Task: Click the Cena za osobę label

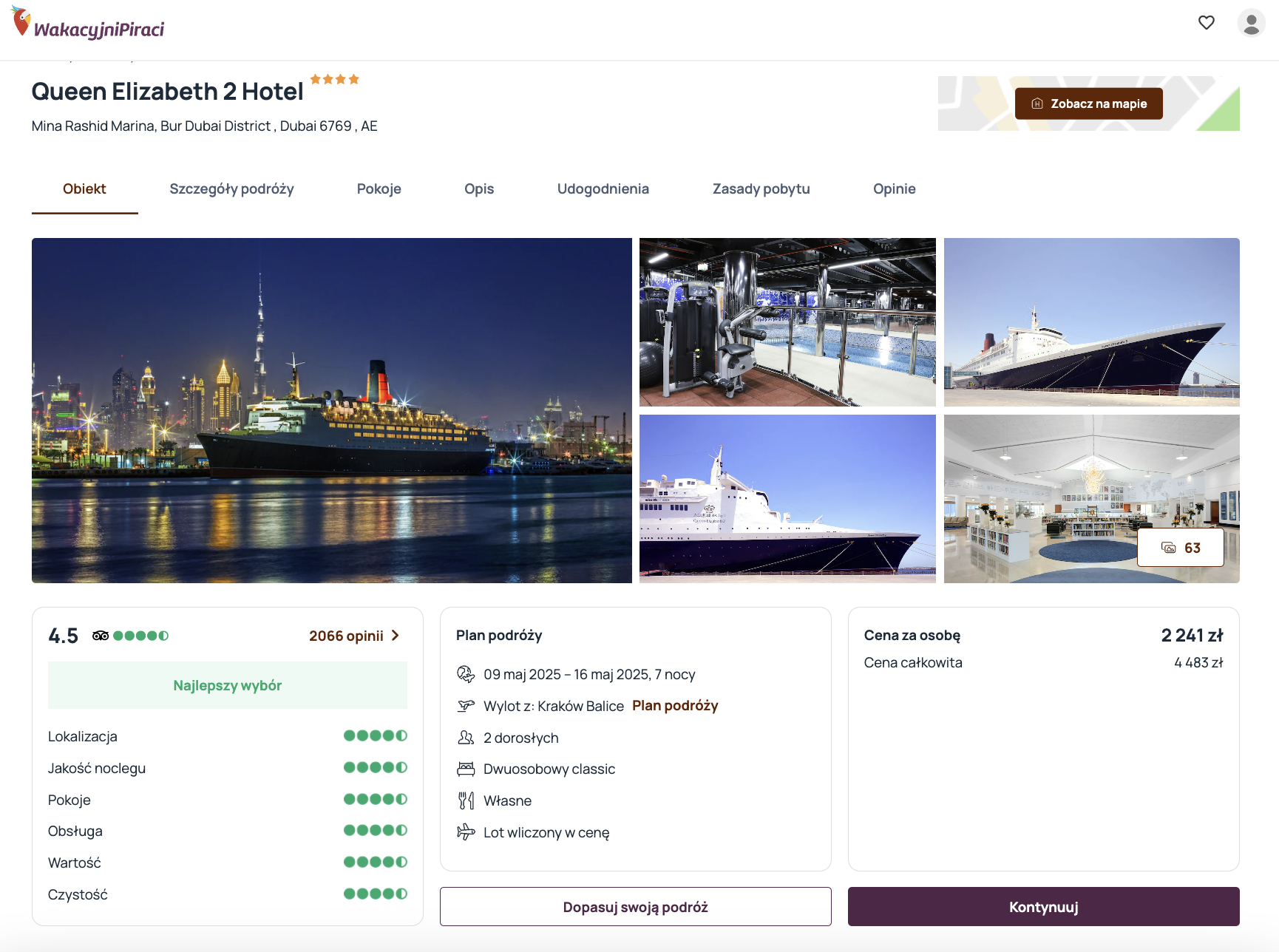Action: pyautogui.click(x=912, y=636)
